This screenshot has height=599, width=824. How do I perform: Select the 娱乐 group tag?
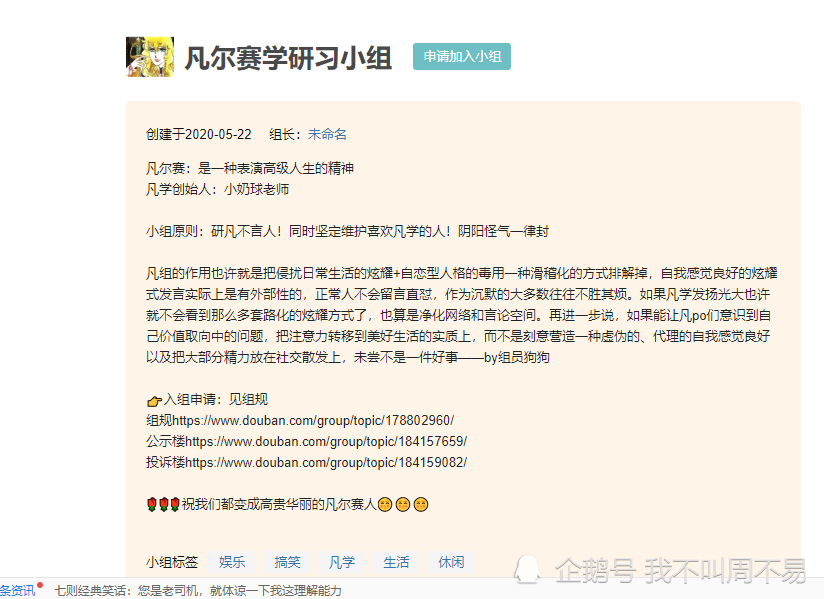coord(232,562)
